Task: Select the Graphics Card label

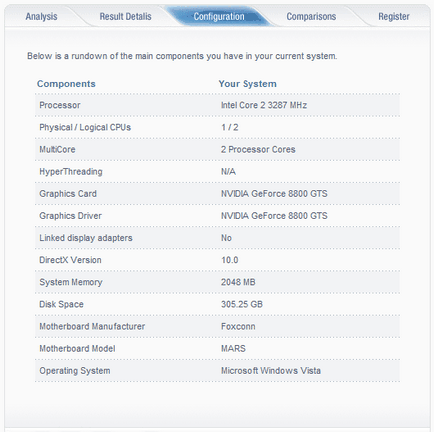Action: 68,194
